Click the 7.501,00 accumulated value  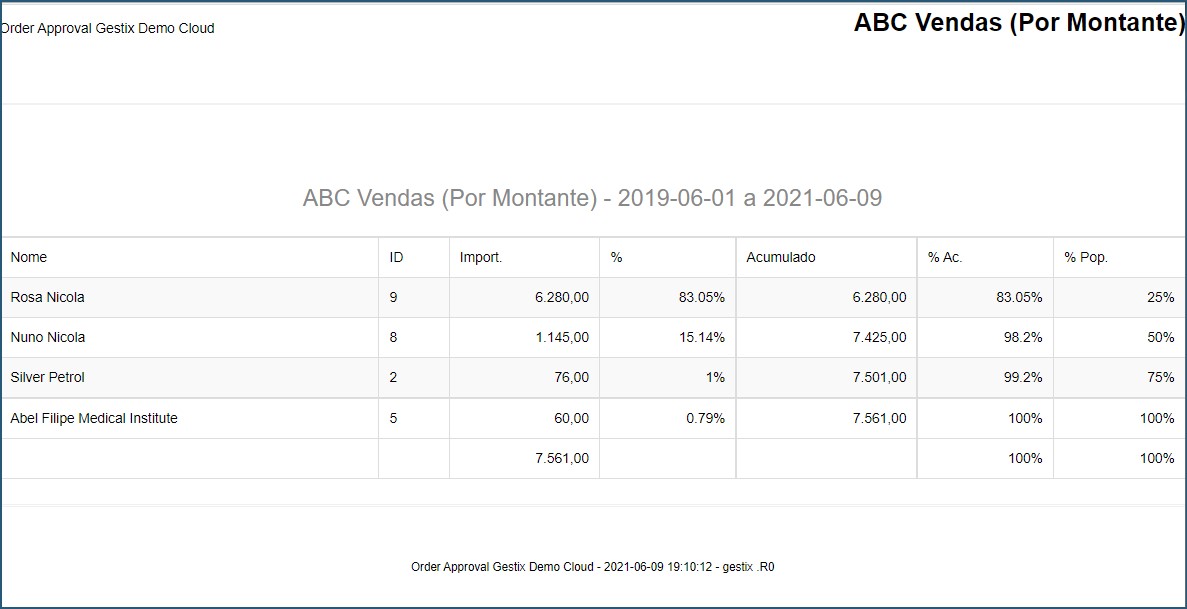point(879,377)
